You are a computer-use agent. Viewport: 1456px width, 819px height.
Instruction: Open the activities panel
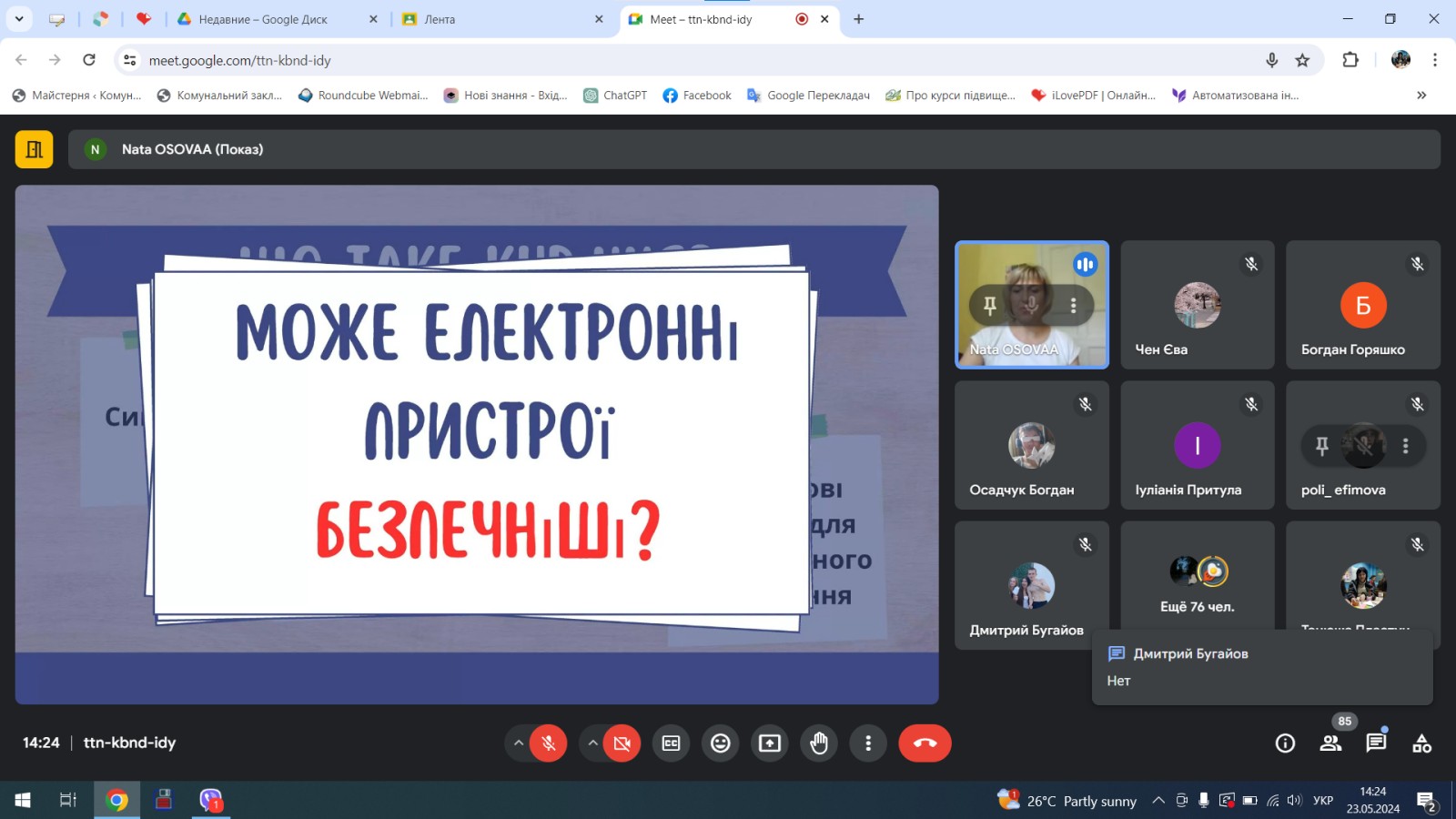click(1421, 743)
